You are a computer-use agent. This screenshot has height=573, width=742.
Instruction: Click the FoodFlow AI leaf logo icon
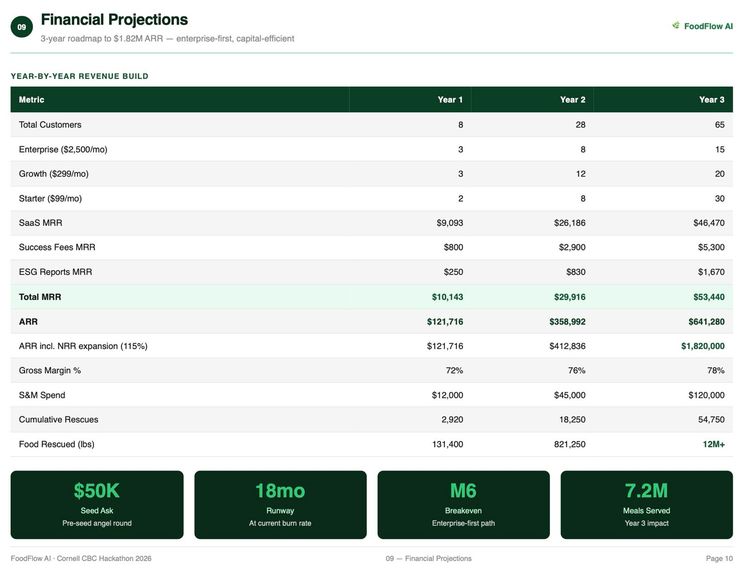coord(676,26)
